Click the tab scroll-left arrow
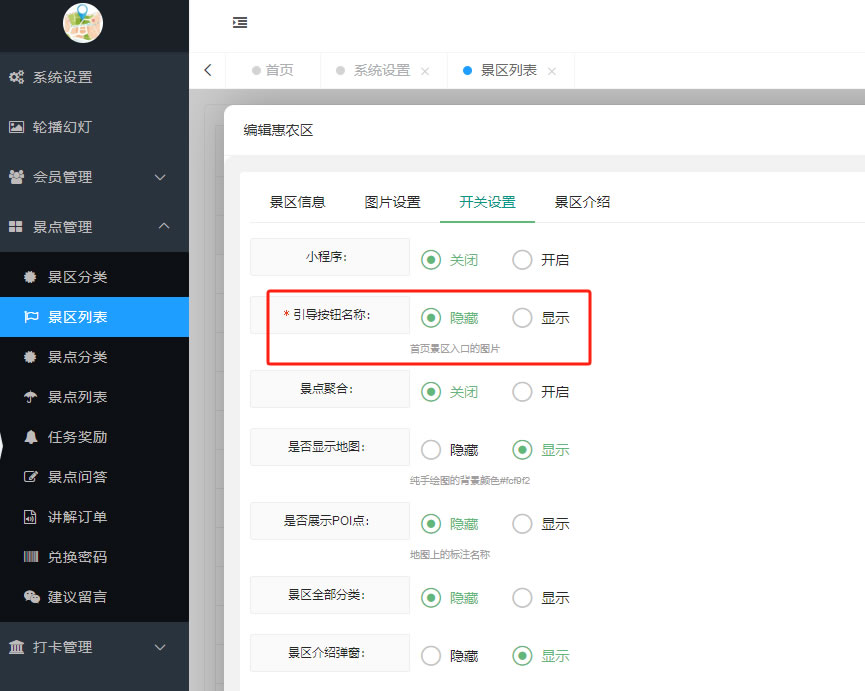 (208, 70)
